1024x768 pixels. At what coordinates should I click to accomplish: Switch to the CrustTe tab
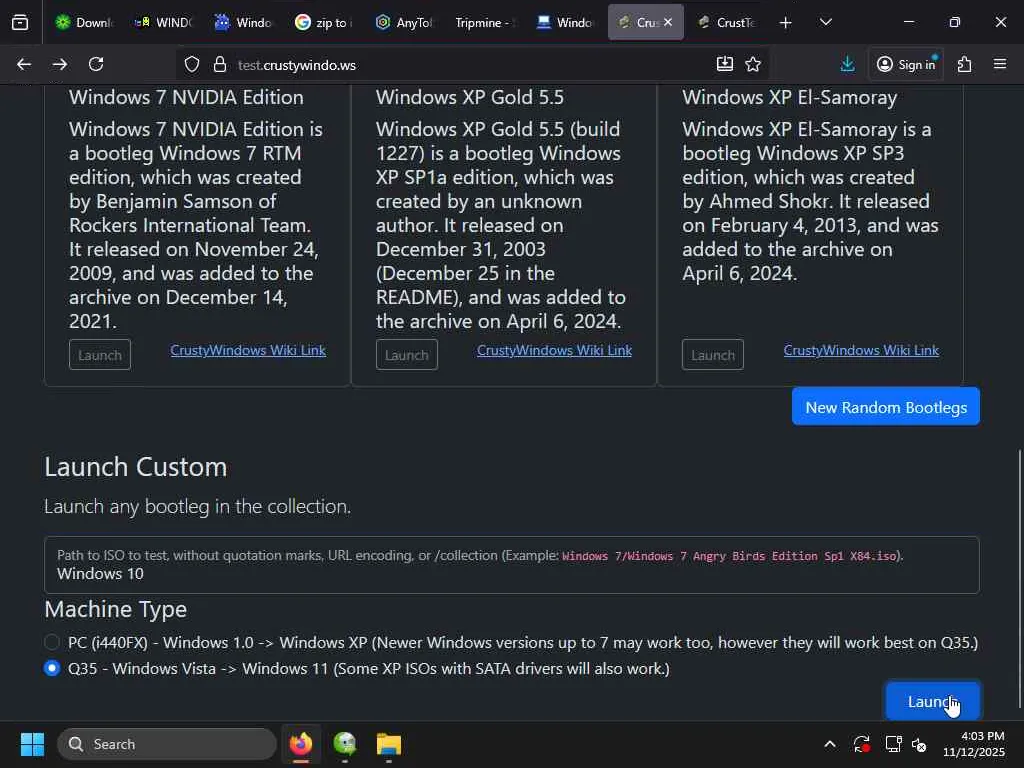pos(726,22)
